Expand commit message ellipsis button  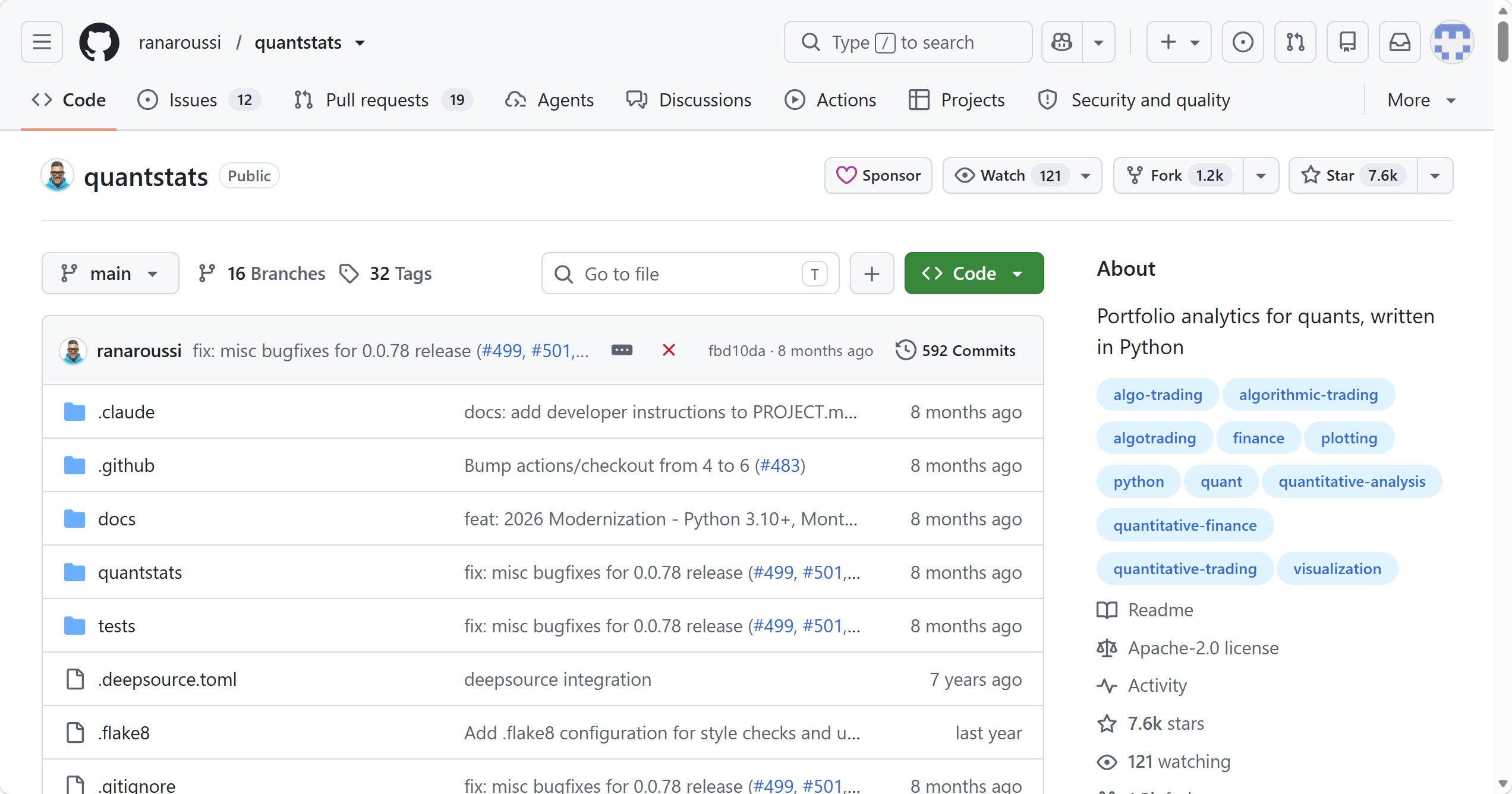pyautogui.click(x=622, y=350)
